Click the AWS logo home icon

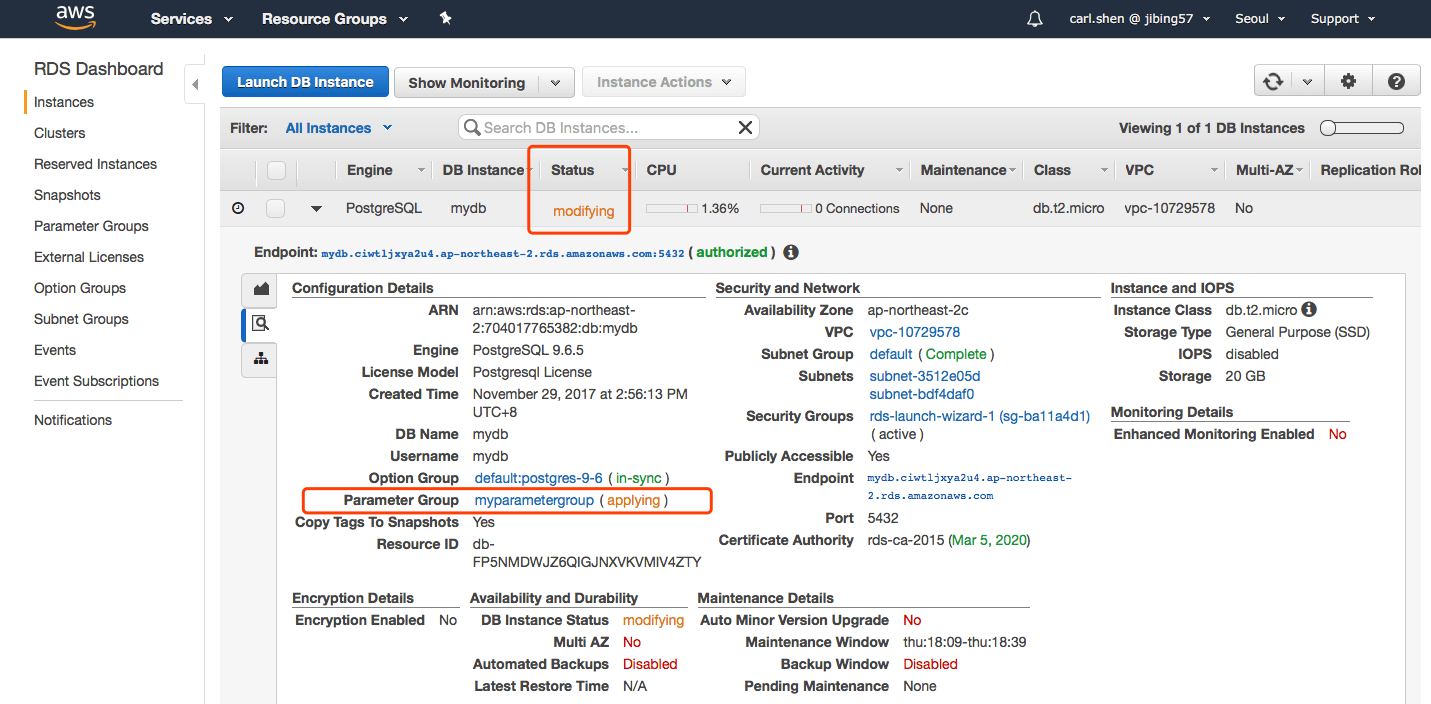[x=75, y=17]
